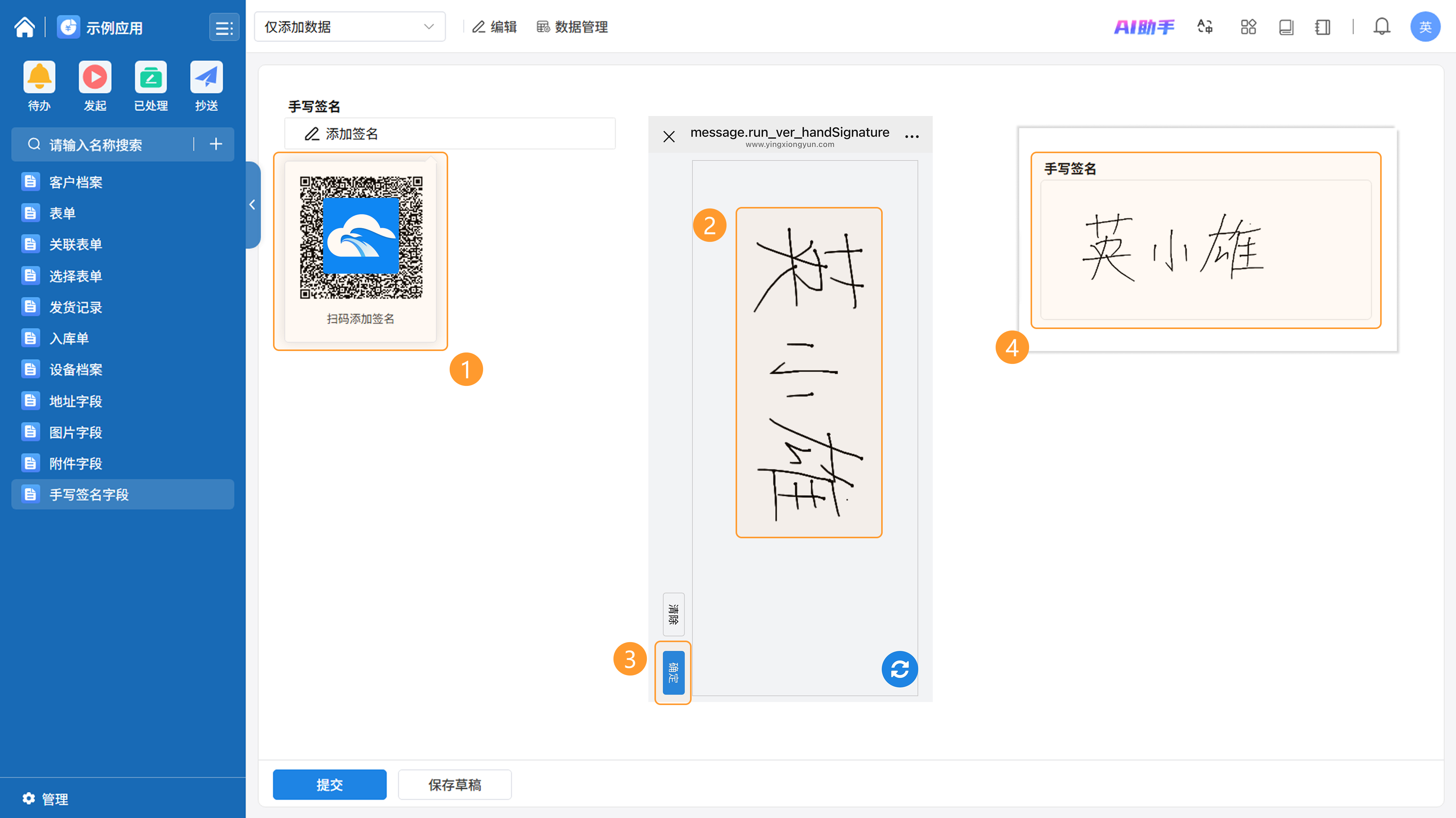1456x818 pixels.
Task: Open the 待办 pending tasks bell icon
Action: point(39,77)
